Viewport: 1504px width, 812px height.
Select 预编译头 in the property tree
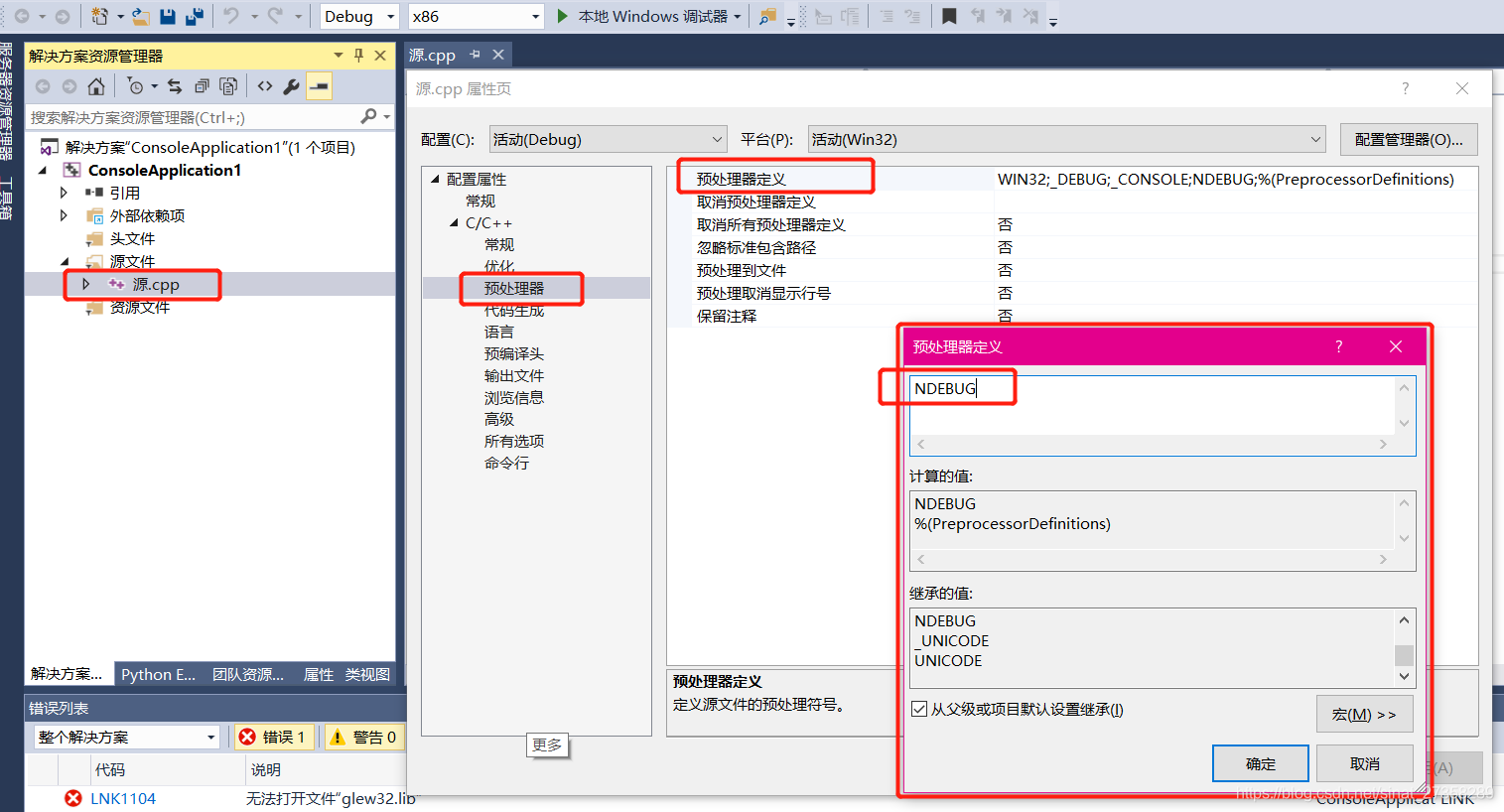point(514,353)
